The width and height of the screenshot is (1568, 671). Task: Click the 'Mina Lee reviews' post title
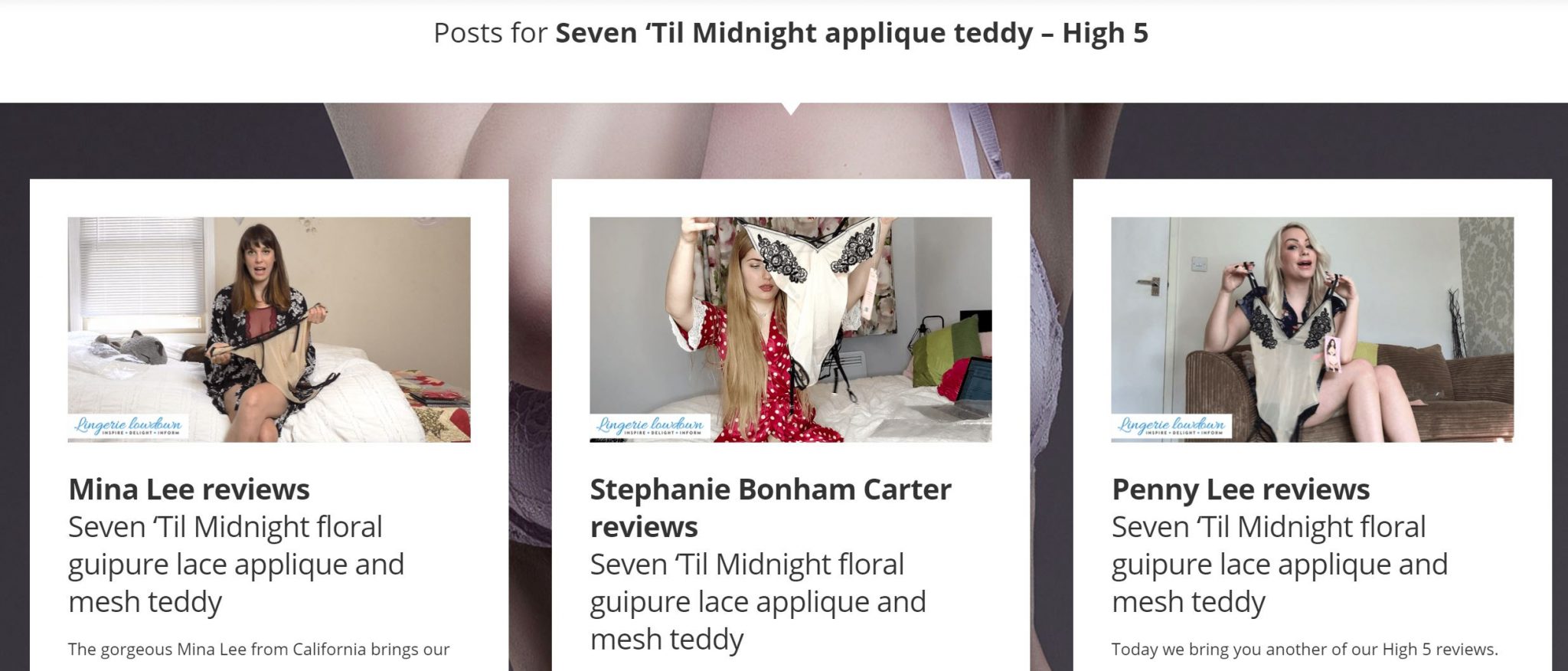pos(189,489)
